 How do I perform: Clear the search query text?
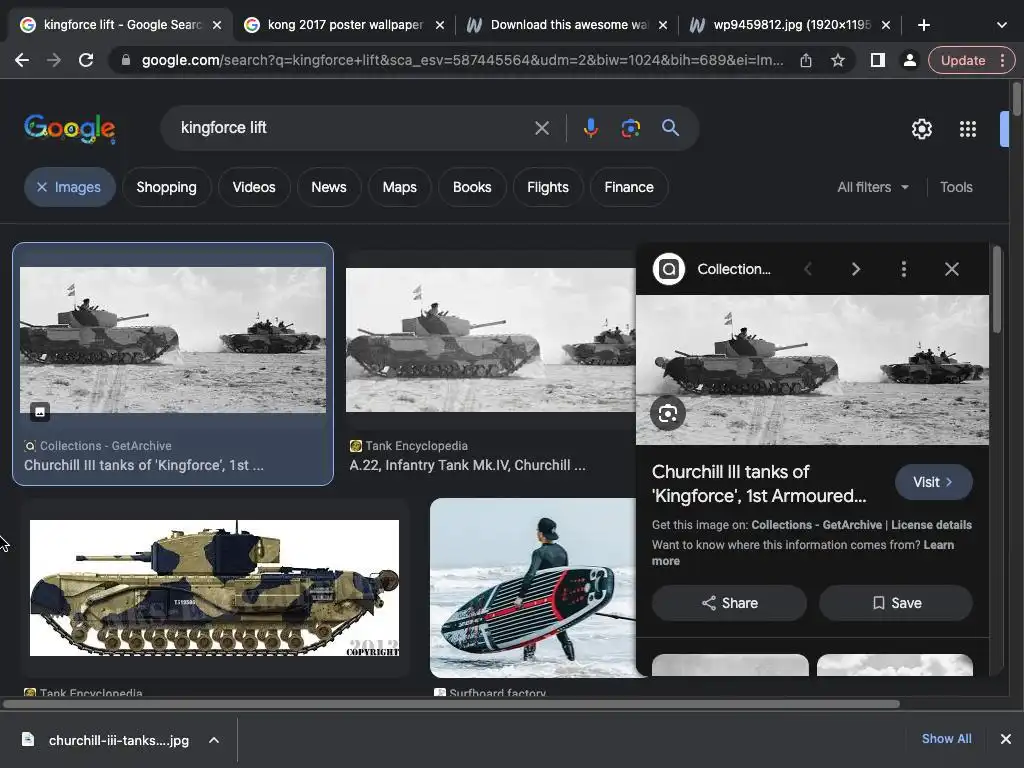541,128
